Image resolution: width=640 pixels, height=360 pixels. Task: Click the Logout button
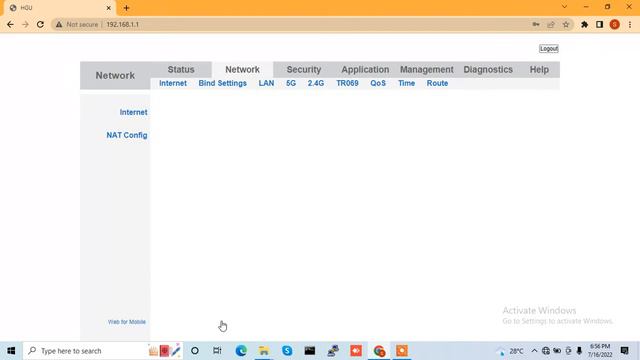point(549,49)
